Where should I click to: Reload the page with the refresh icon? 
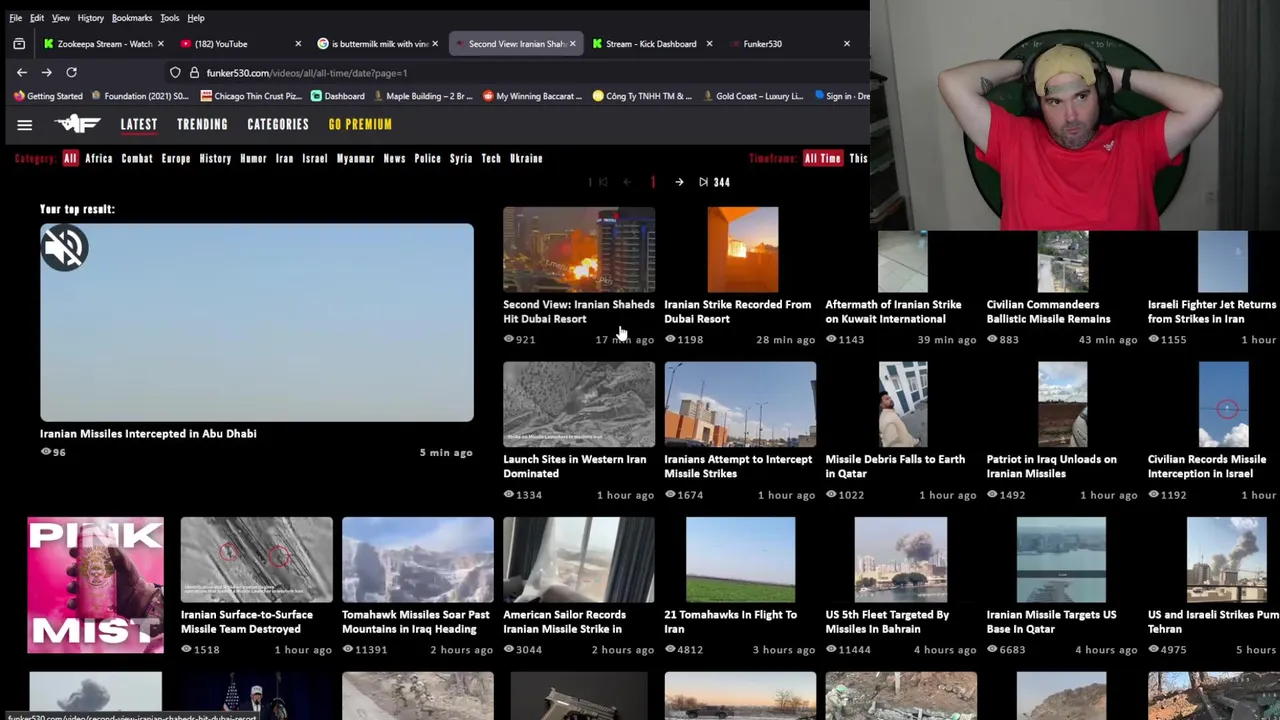71,73
